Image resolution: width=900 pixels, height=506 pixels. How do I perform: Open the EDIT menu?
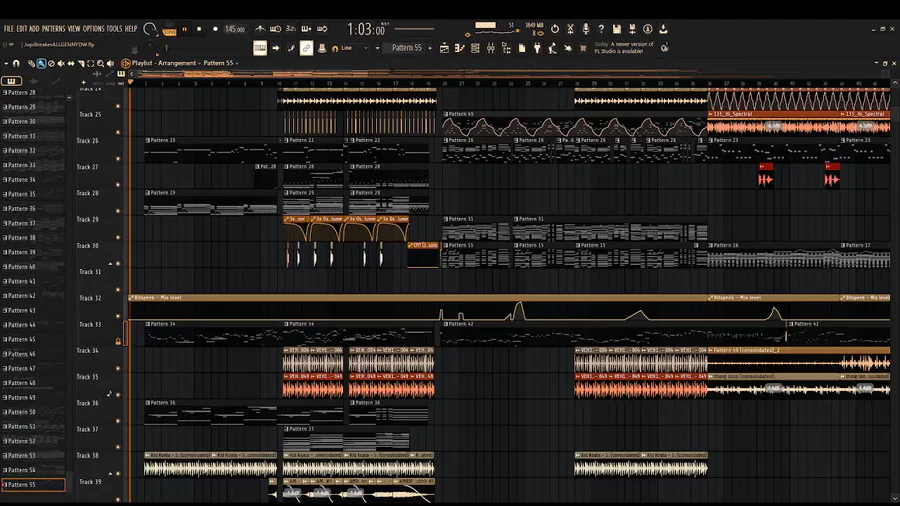22,29
